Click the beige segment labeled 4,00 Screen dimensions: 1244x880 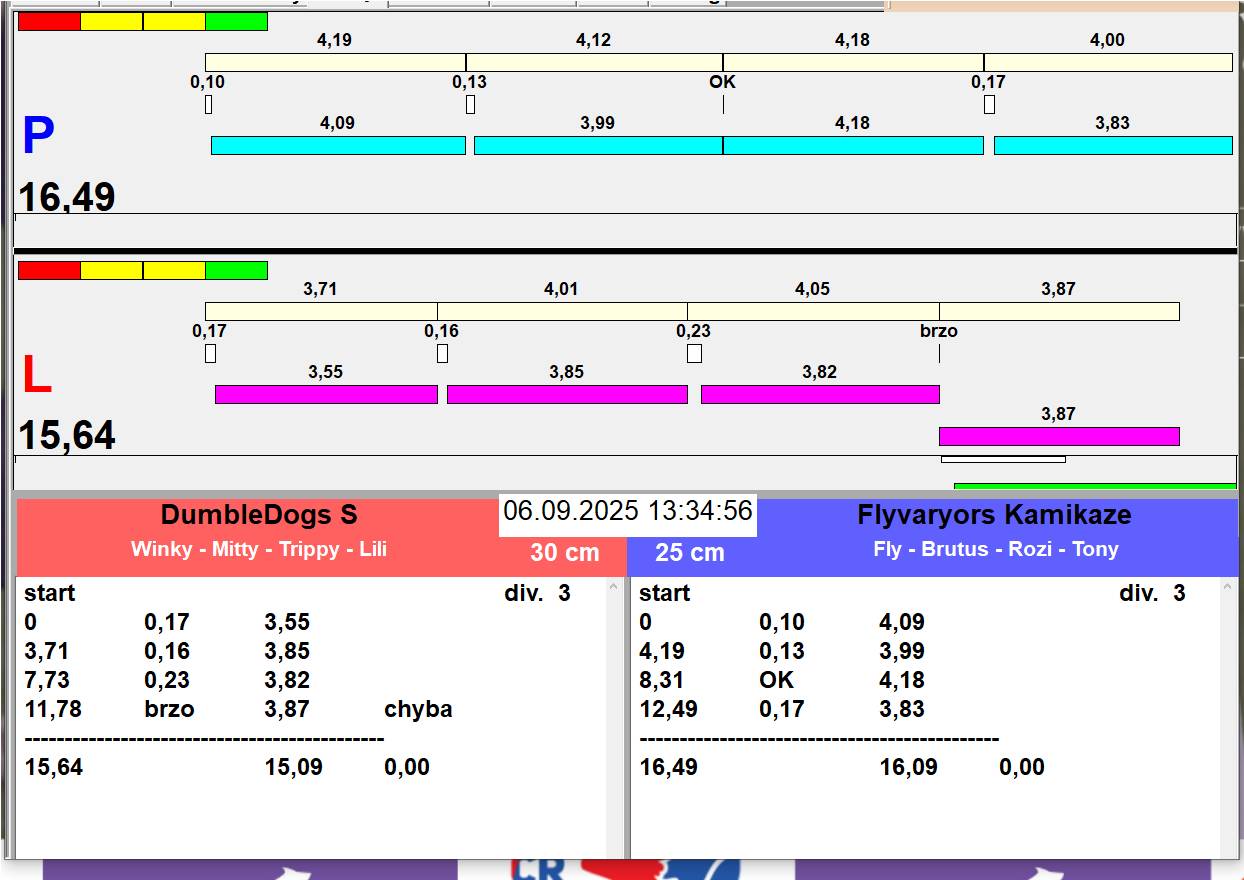coord(1108,63)
